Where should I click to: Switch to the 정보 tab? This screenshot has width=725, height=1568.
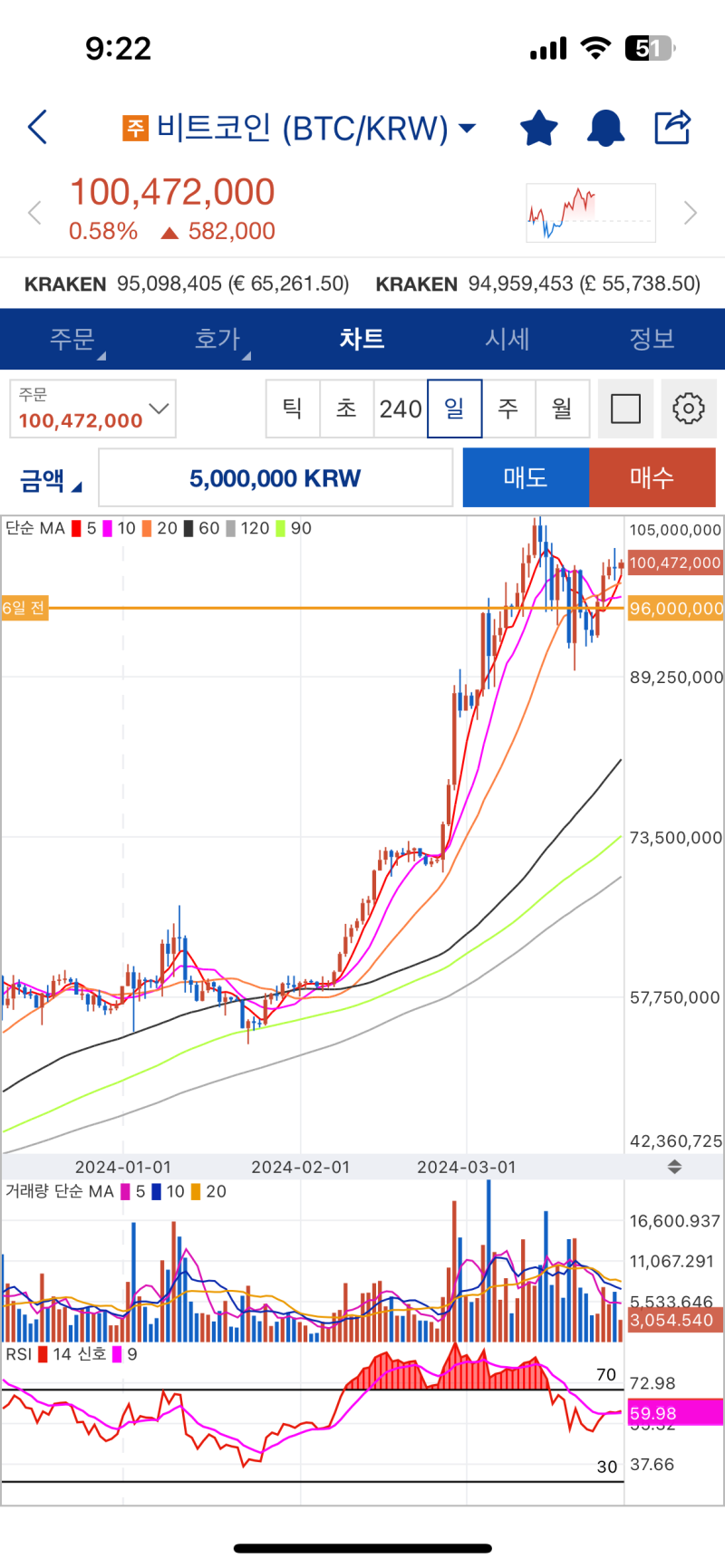652,339
